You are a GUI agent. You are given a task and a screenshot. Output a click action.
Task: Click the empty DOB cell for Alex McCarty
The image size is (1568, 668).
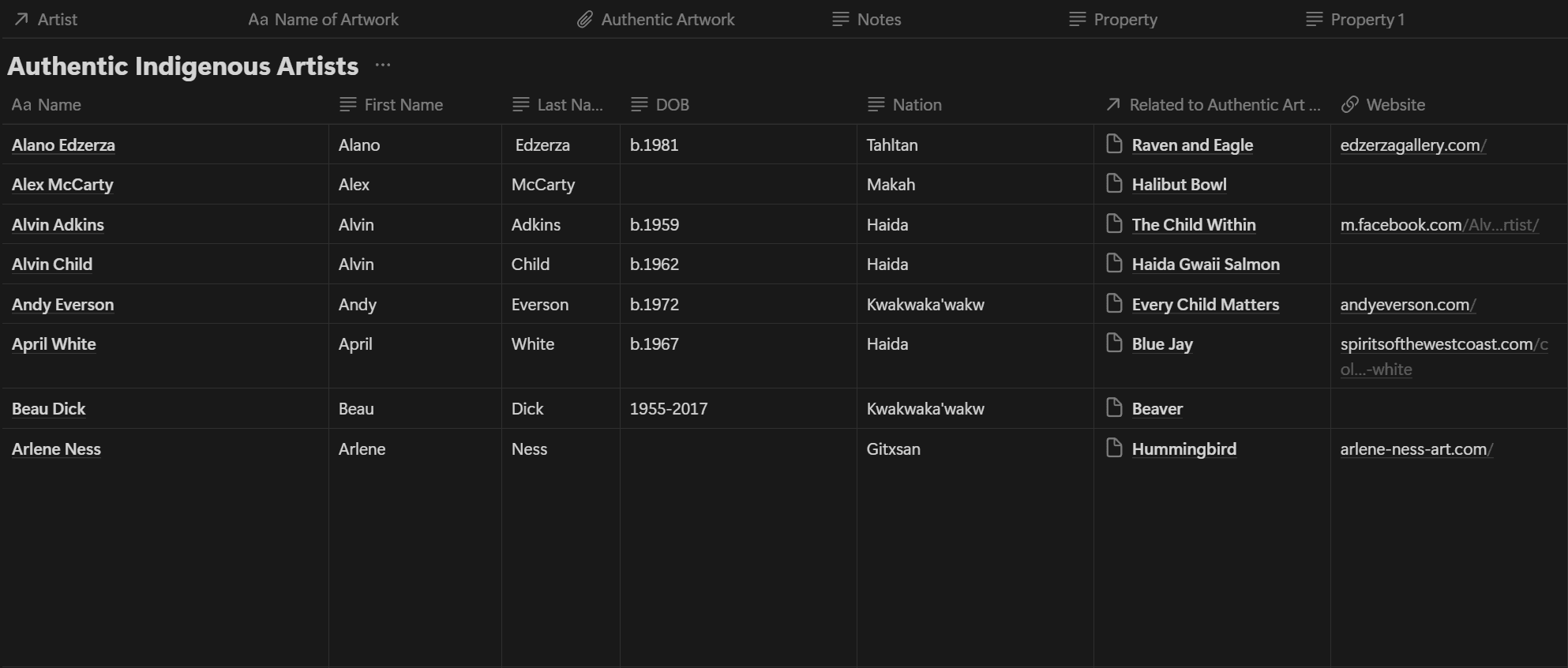point(737,185)
